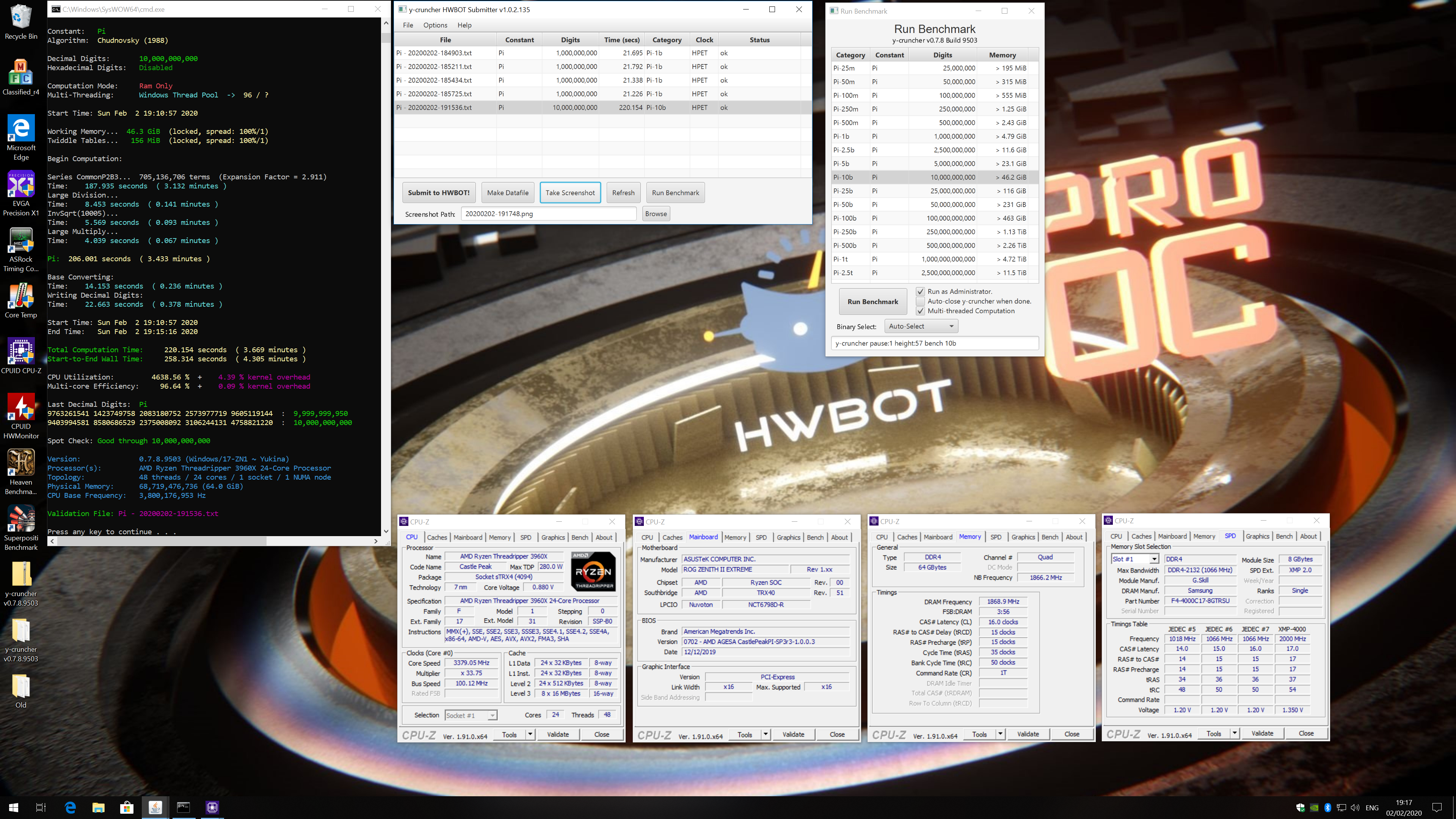The height and width of the screenshot is (819, 1456).
Task: Open Tools dropdown arrow in CPU tab window
Action: (x=530, y=734)
